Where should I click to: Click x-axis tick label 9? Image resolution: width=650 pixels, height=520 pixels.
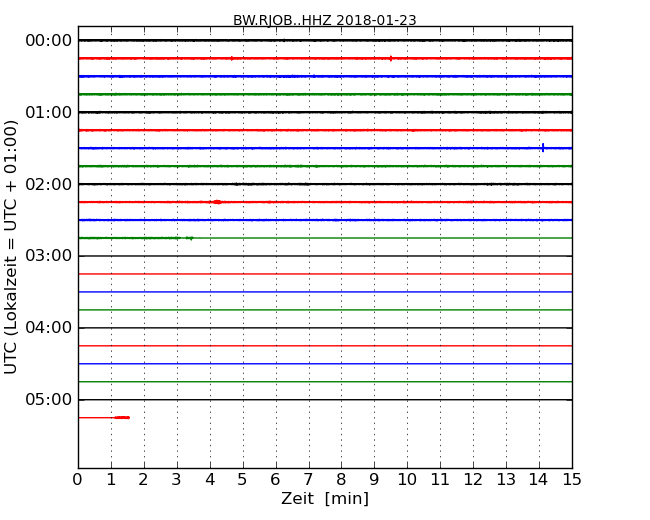(x=374, y=479)
